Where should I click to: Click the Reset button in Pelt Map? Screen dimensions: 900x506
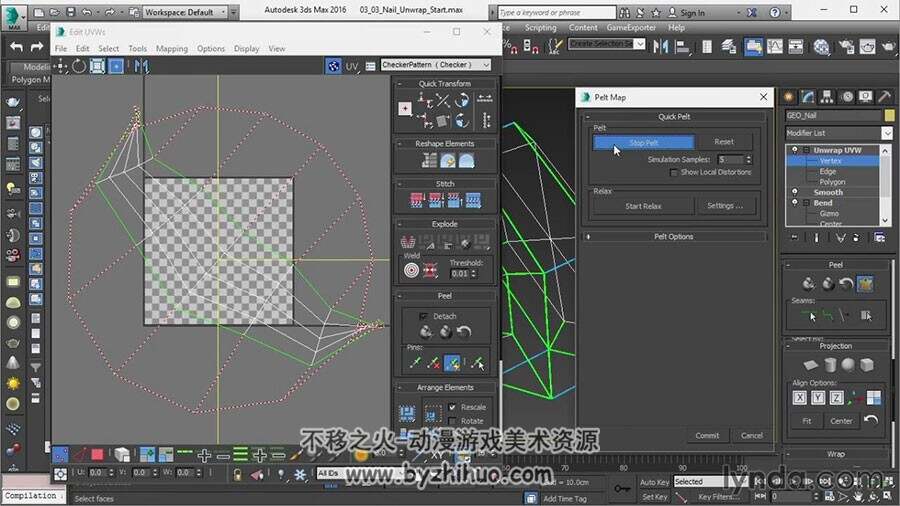coord(724,142)
